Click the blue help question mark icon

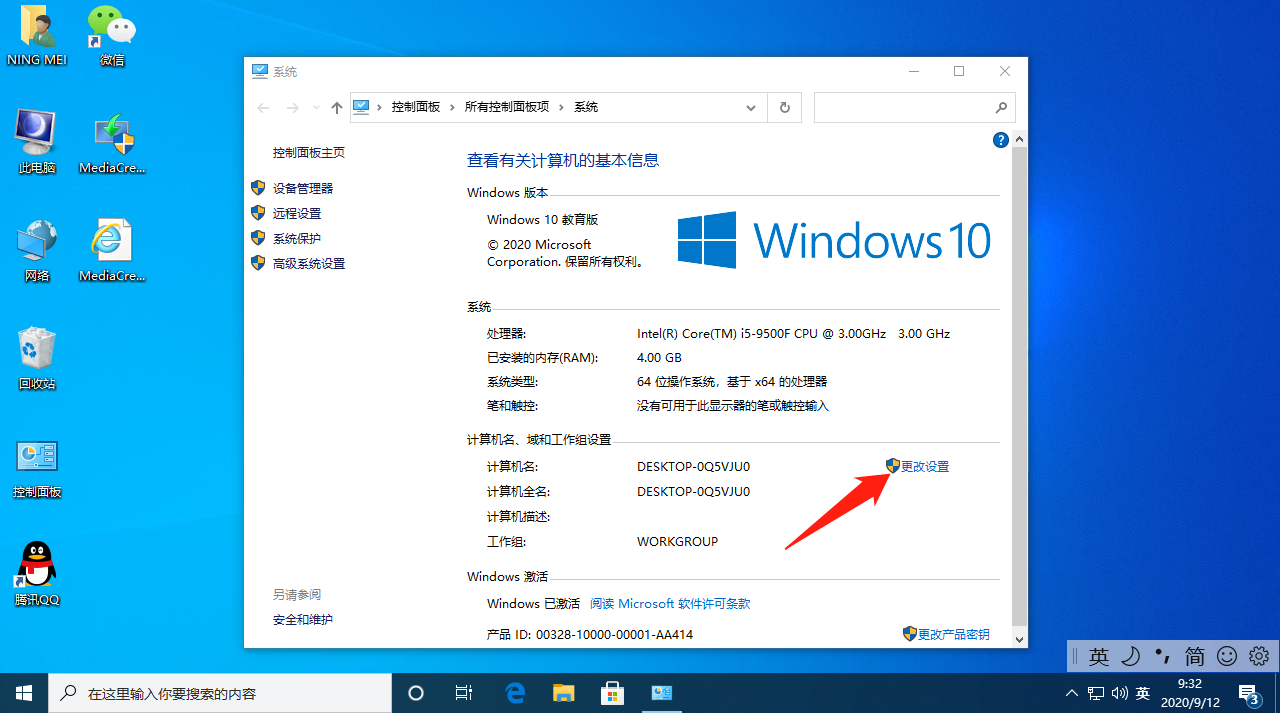point(1000,140)
